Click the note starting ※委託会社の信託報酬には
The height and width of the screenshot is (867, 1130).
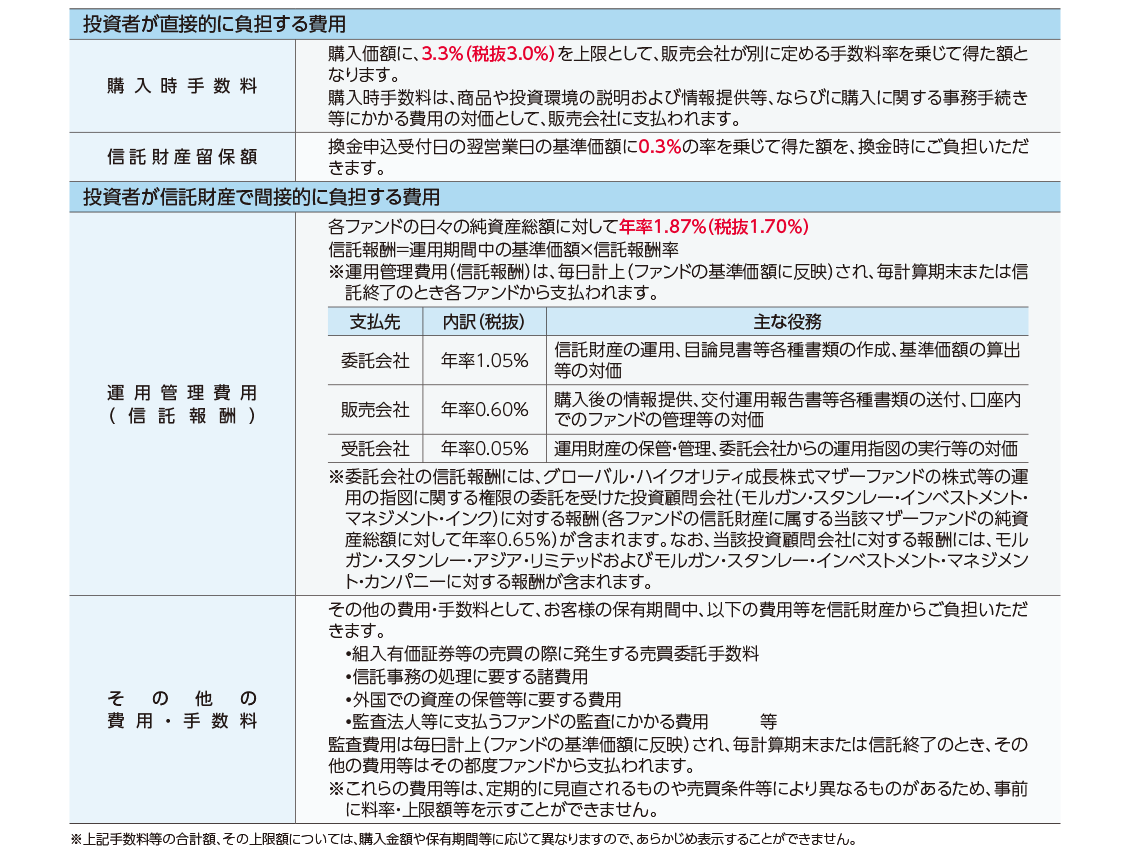678,529
